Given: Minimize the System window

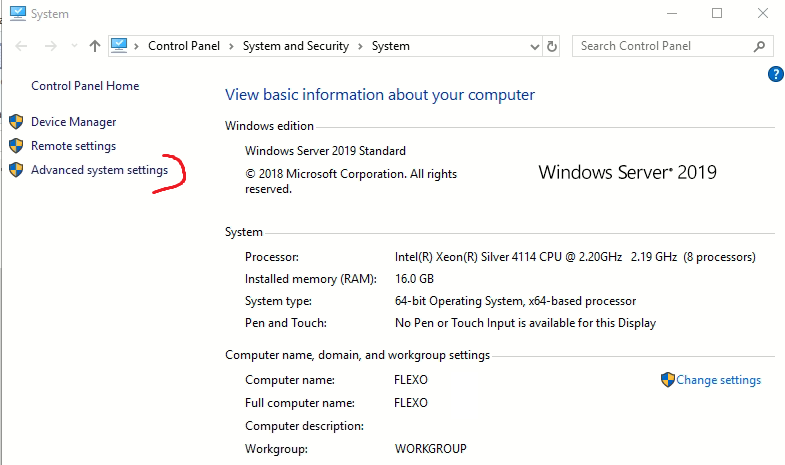Looking at the screenshot, I should 672,14.
